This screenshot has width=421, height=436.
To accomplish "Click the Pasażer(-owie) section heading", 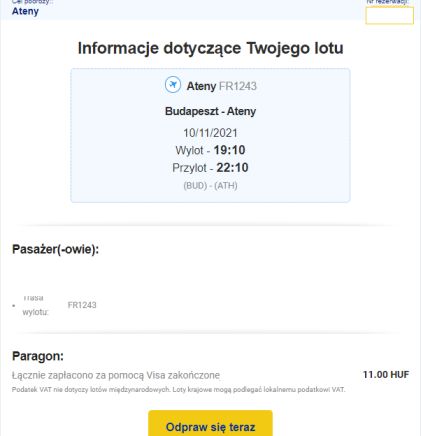I will [x=55, y=249].
